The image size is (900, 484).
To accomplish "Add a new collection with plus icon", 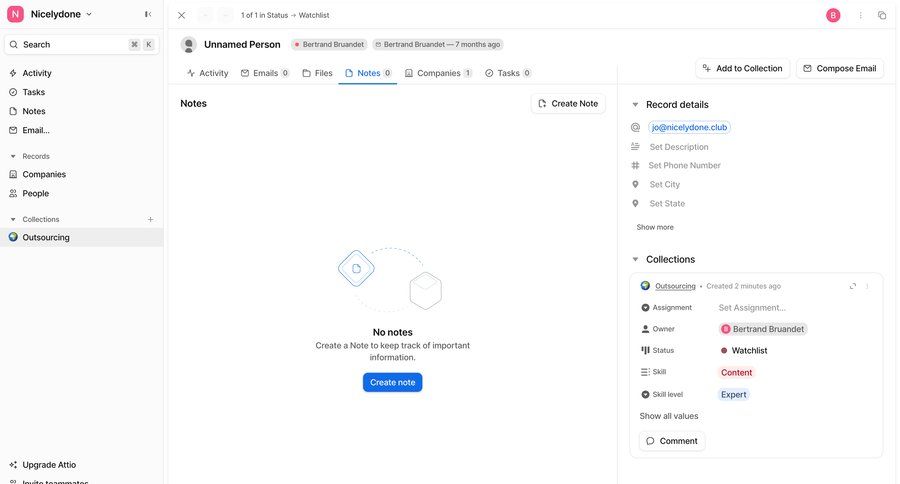I will (150, 219).
